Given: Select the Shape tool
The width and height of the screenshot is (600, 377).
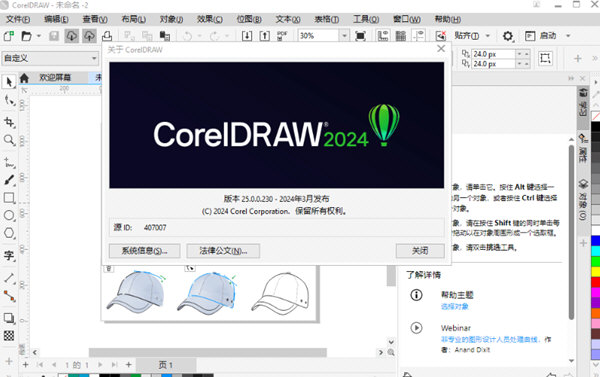Looking at the screenshot, I should pyautogui.click(x=9, y=100).
